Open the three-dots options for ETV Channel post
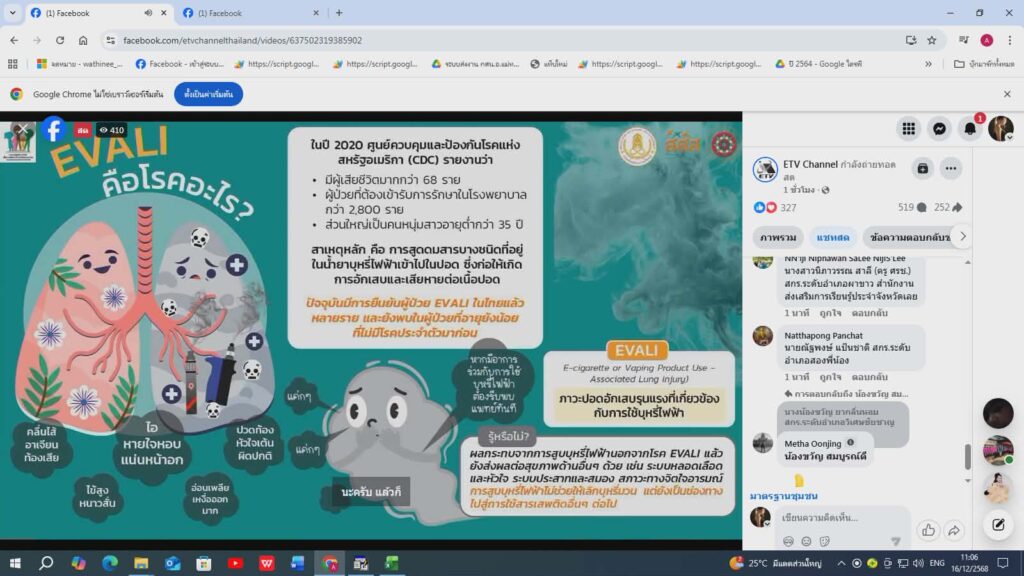This screenshot has width=1024, height=576. click(951, 168)
